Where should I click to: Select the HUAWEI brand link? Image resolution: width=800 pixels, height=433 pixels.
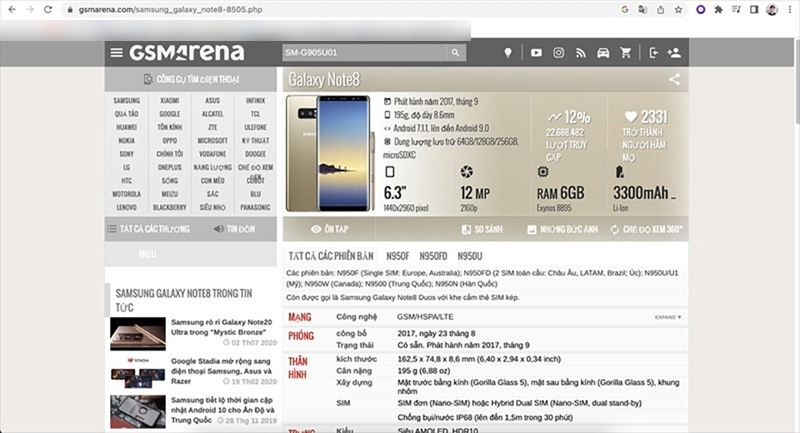point(127,127)
